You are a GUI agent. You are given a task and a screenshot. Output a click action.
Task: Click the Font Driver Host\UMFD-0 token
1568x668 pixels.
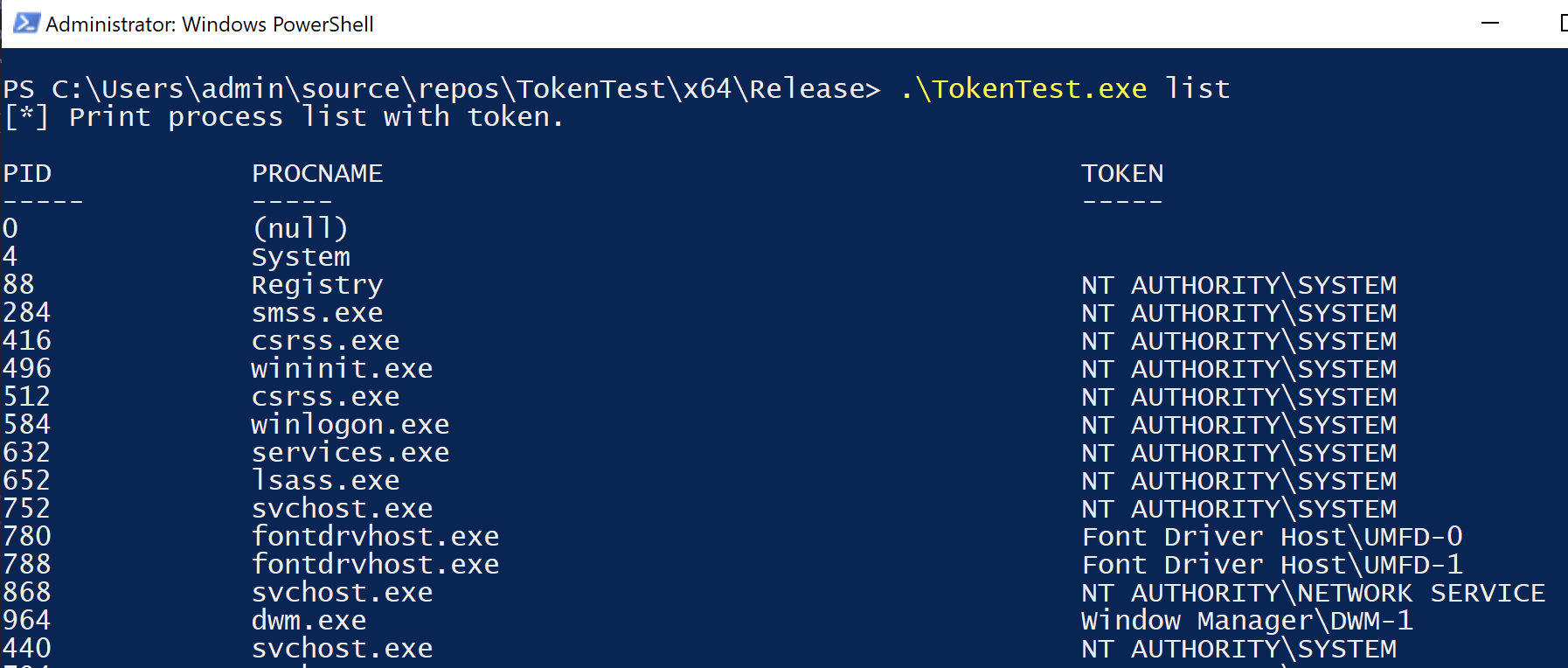(1272, 536)
